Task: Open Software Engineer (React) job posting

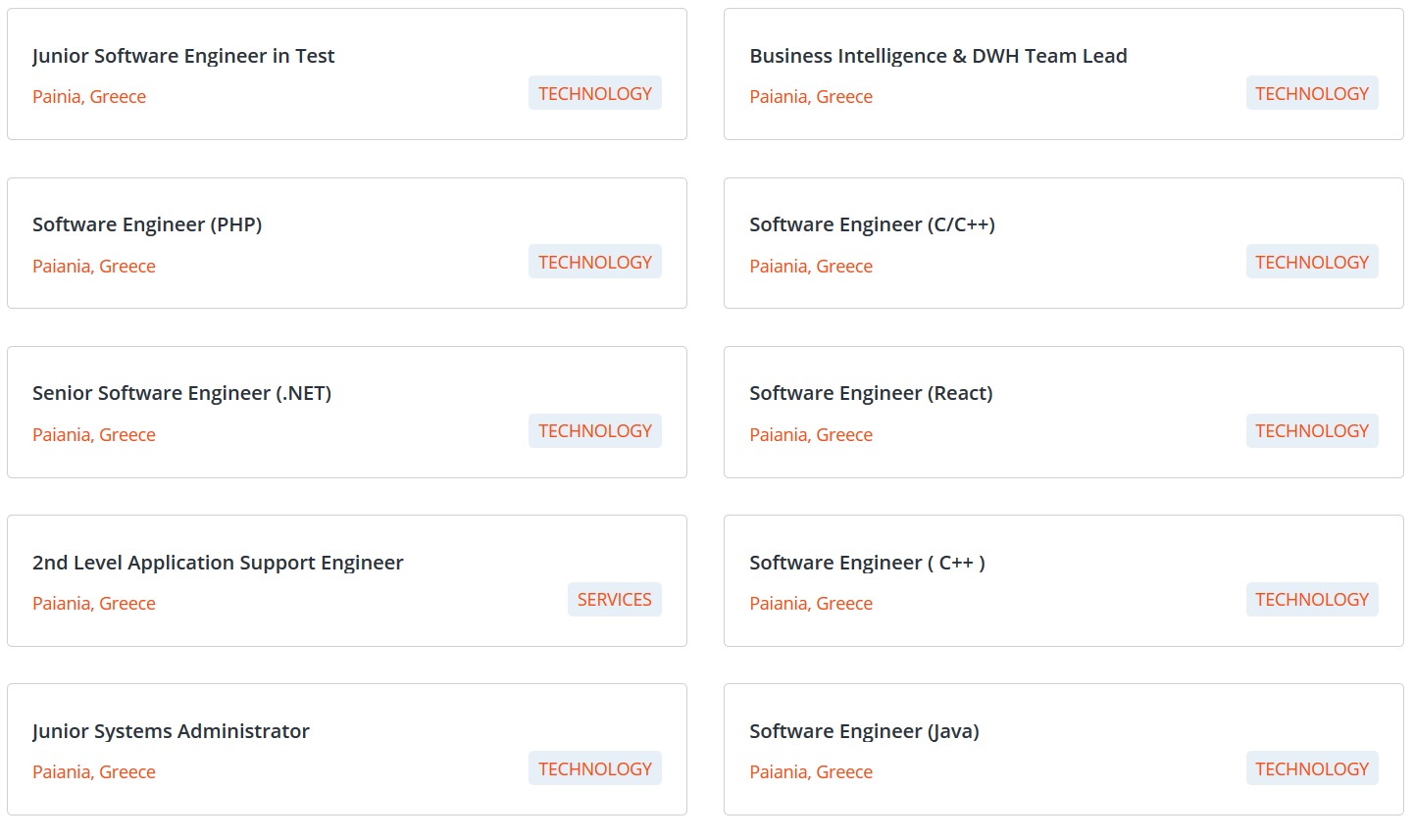Action: (871, 393)
